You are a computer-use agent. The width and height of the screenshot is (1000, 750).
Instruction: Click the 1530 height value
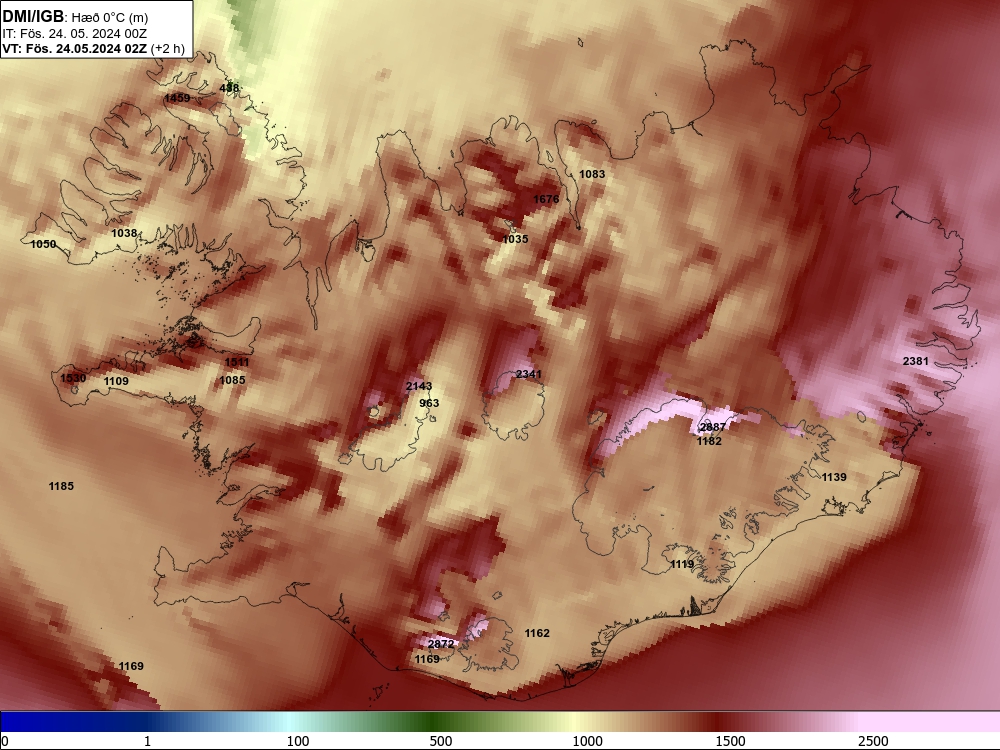[x=73, y=378]
